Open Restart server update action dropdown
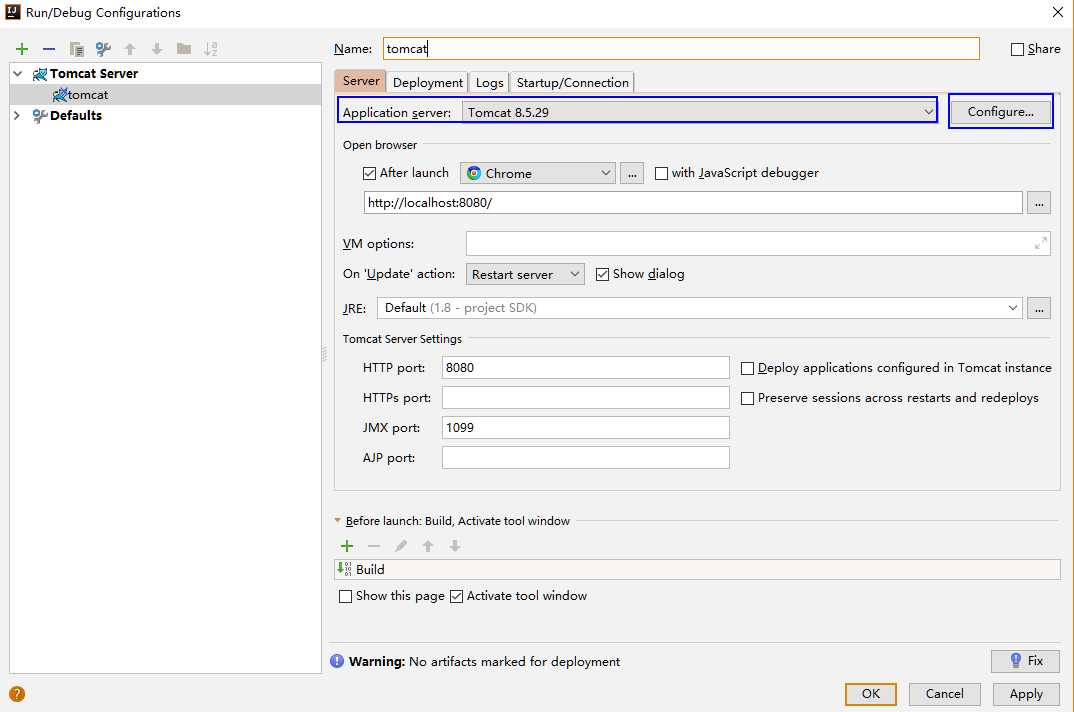Viewport: 1074px width, 712px height. click(x=525, y=274)
